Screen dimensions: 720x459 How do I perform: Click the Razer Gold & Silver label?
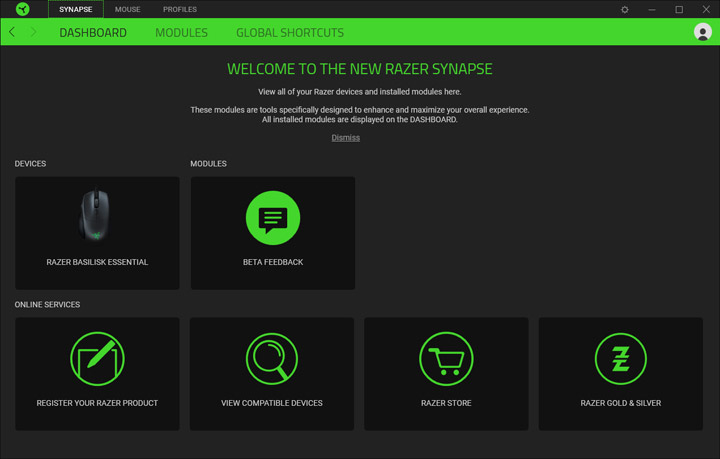point(621,403)
